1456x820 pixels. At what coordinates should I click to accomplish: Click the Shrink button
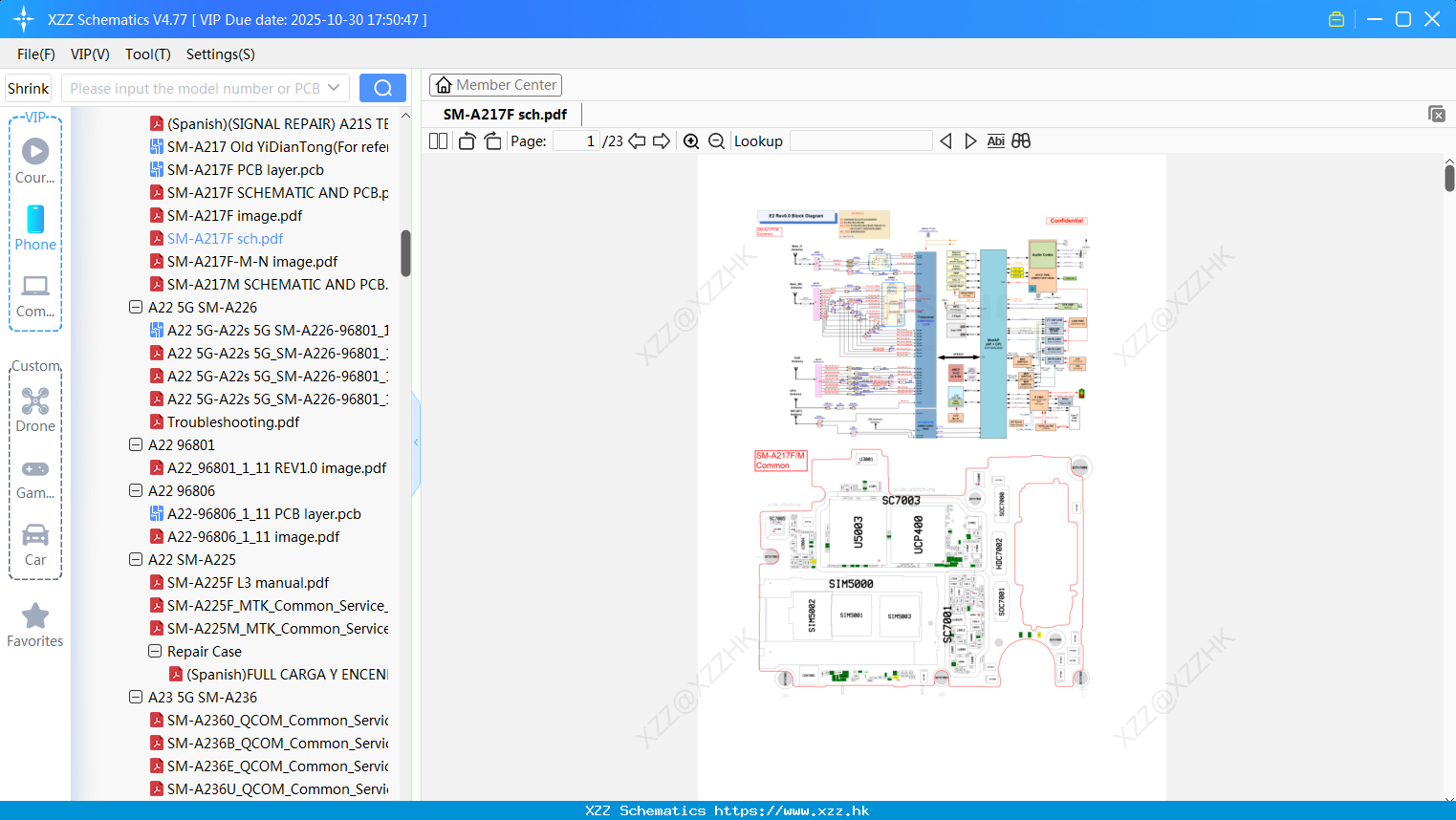29,88
